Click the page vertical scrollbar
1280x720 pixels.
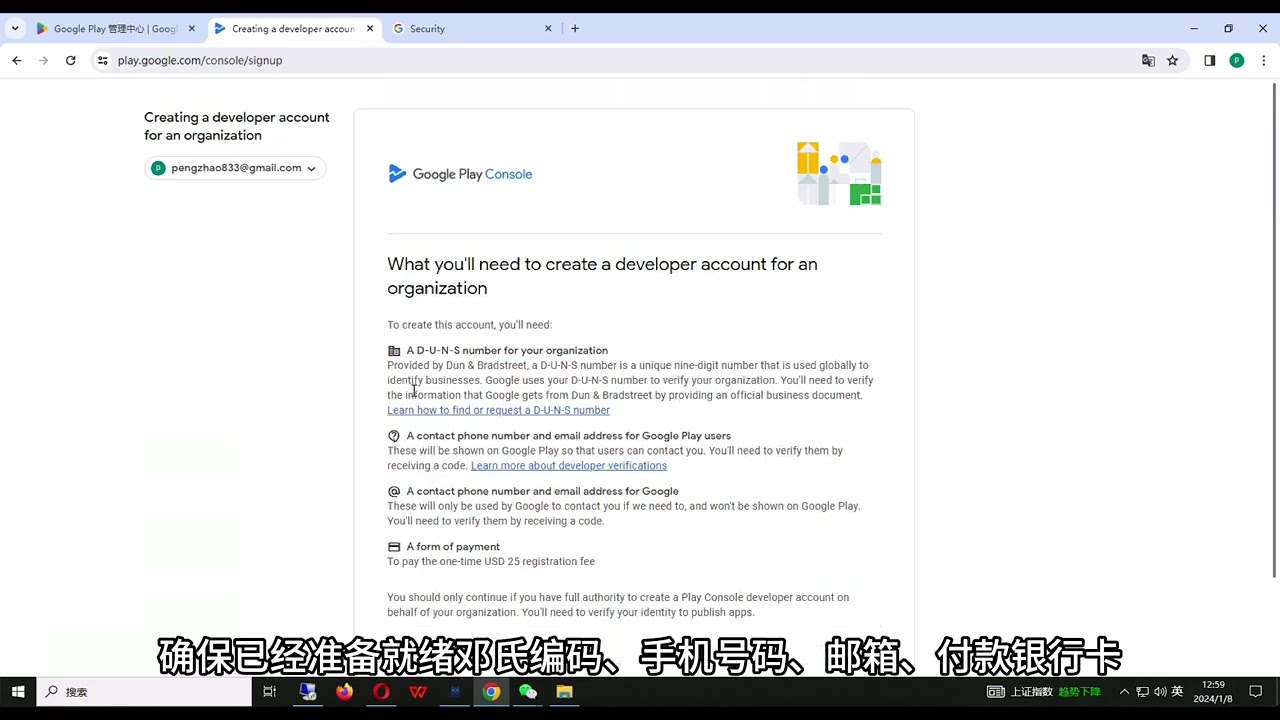(x=1274, y=330)
